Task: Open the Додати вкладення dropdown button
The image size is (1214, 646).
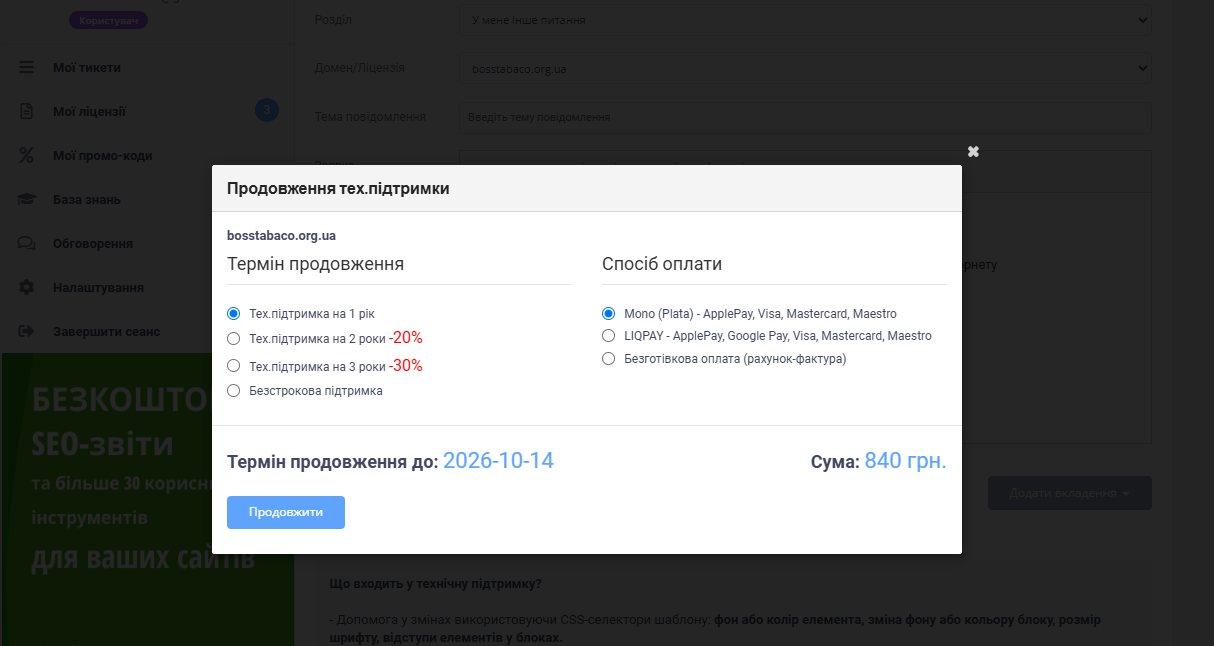Action: (1069, 493)
